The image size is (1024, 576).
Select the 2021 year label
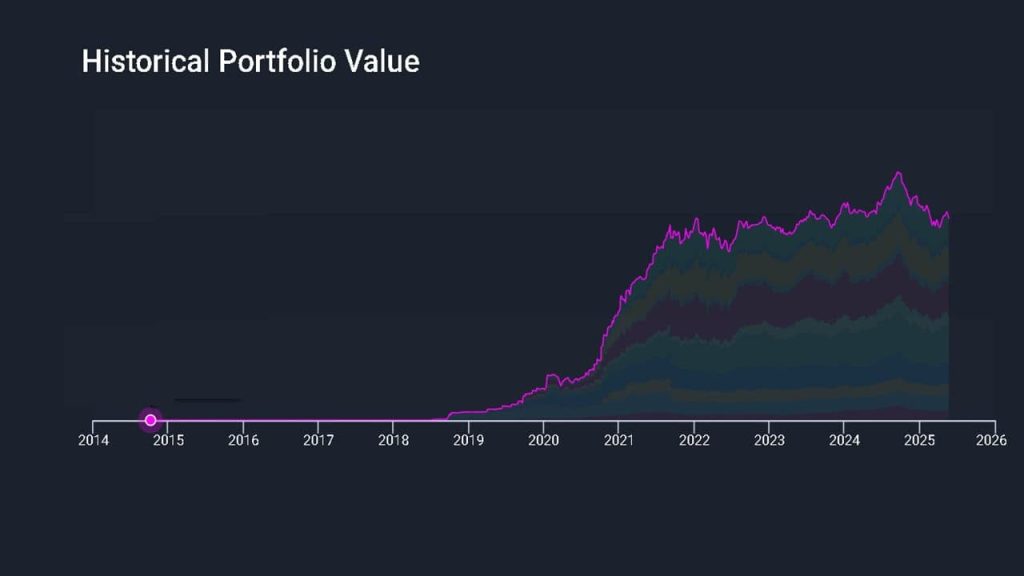click(619, 440)
